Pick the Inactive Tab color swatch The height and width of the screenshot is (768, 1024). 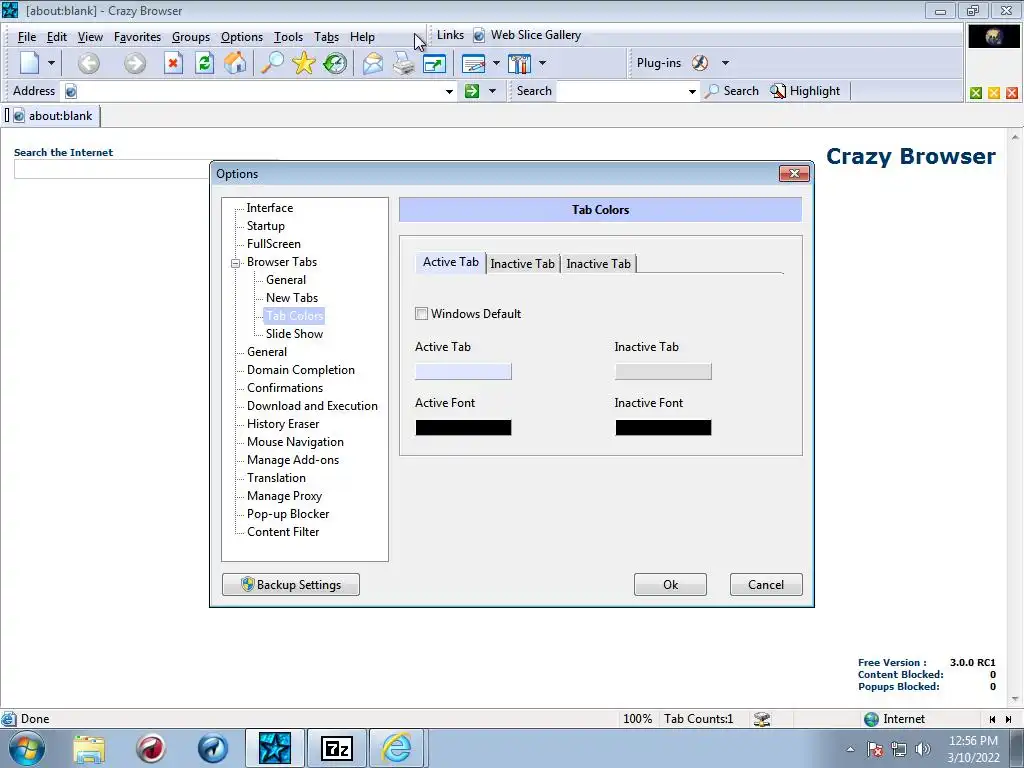(x=663, y=372)
